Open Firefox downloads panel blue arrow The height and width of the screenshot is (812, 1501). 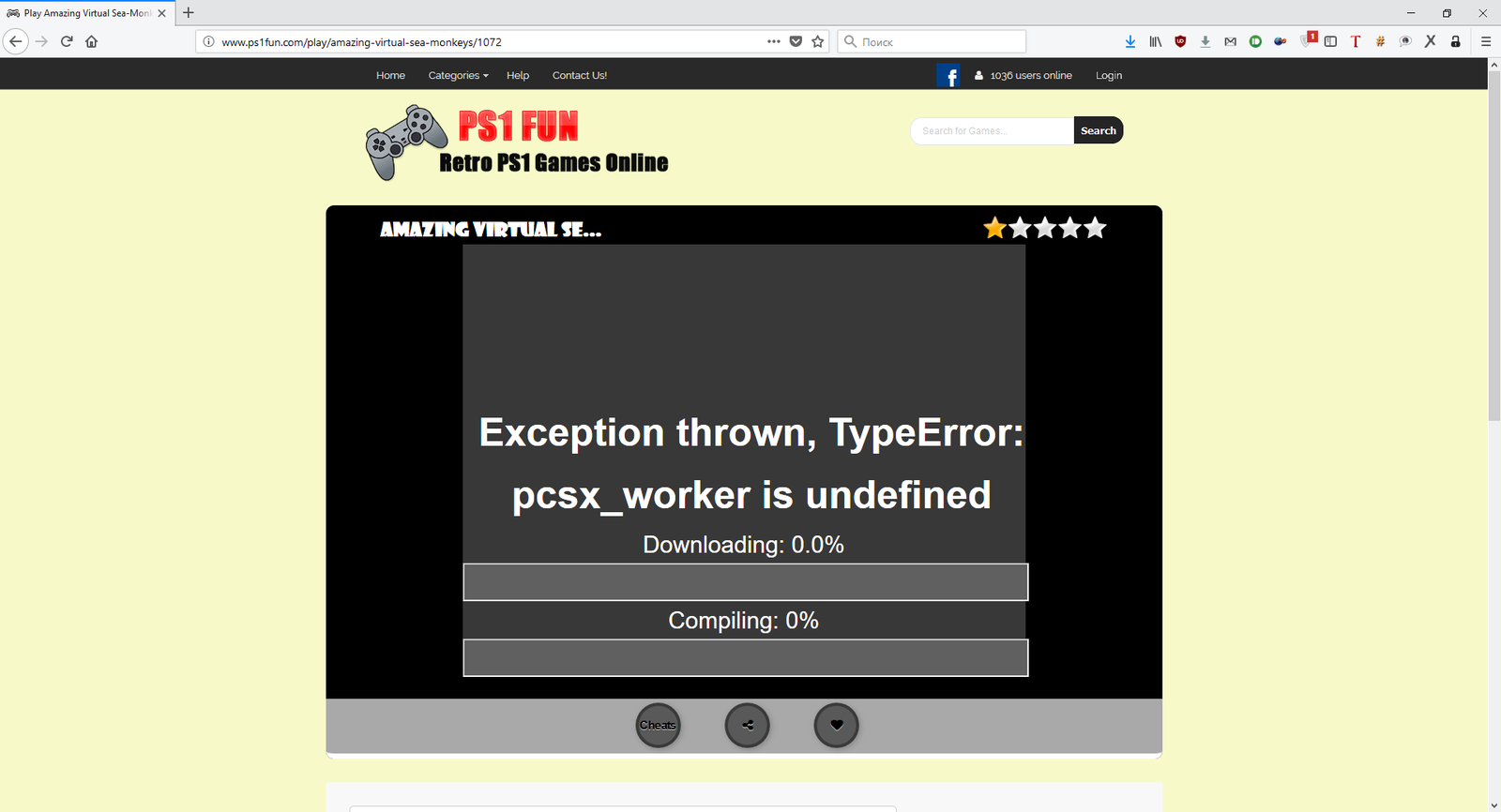pos(1130,41)
